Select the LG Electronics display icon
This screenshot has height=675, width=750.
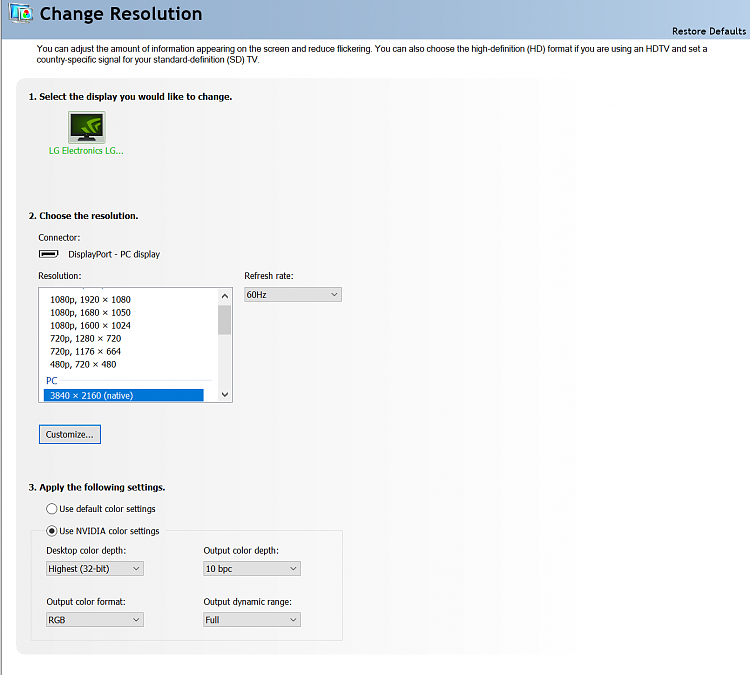(x=87, y=127)
